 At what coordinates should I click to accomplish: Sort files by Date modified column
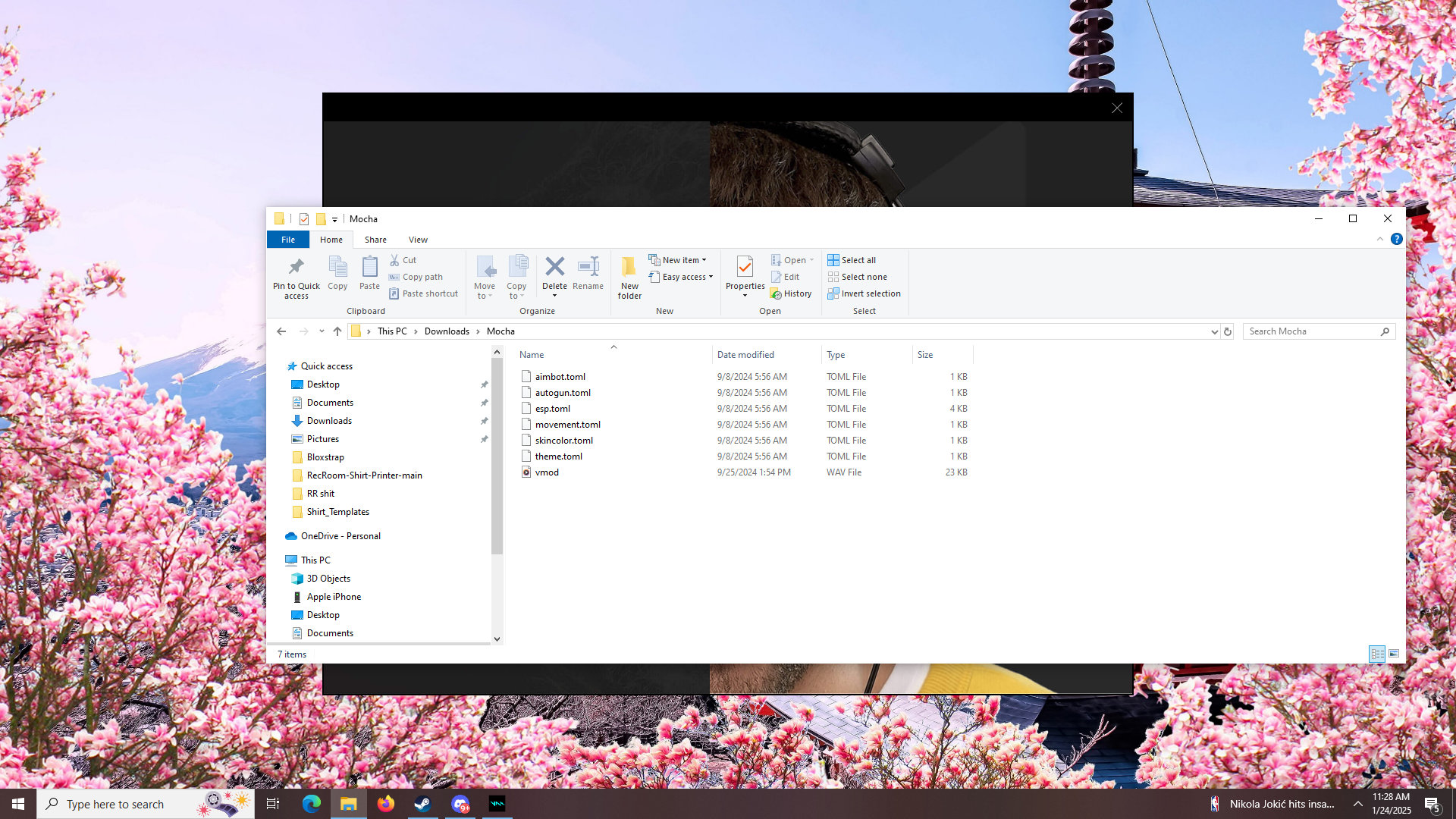pos(745,355)
